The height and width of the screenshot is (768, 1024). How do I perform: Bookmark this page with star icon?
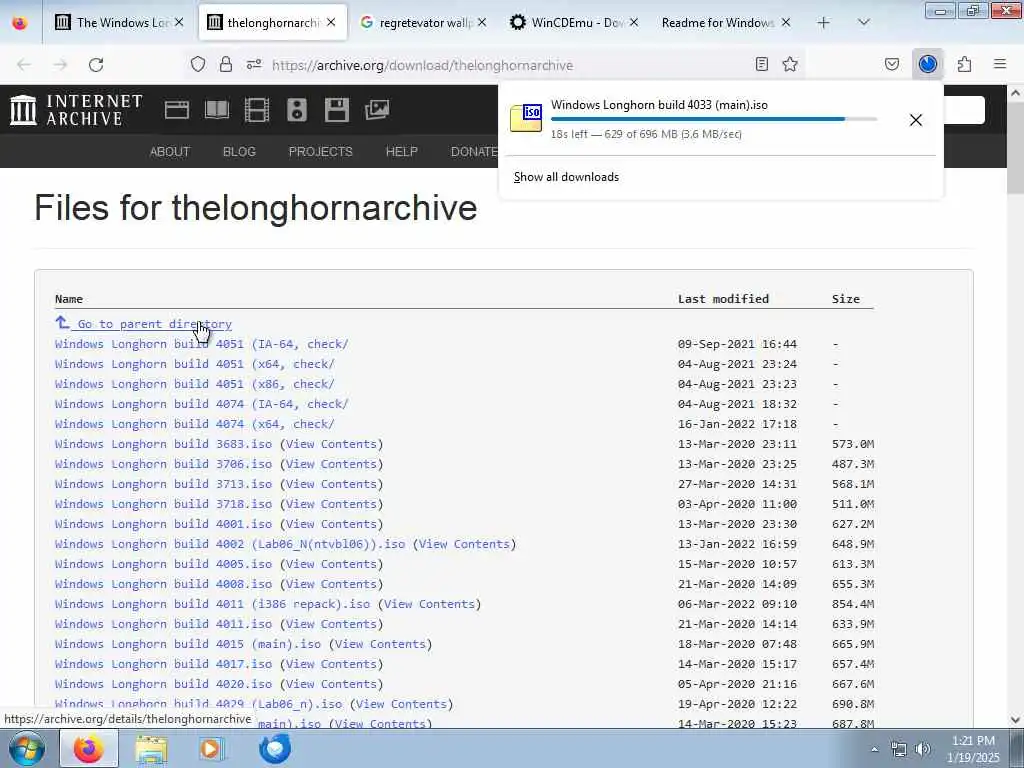coord(790,65)
